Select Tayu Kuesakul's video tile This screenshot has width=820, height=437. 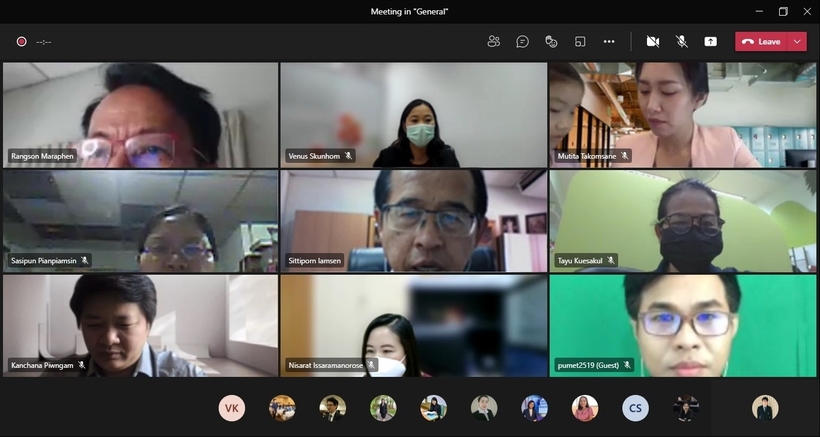coord(682,221)
